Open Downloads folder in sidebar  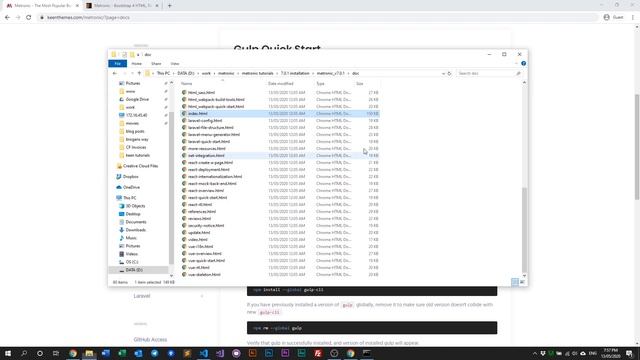[x=136, y=230]
